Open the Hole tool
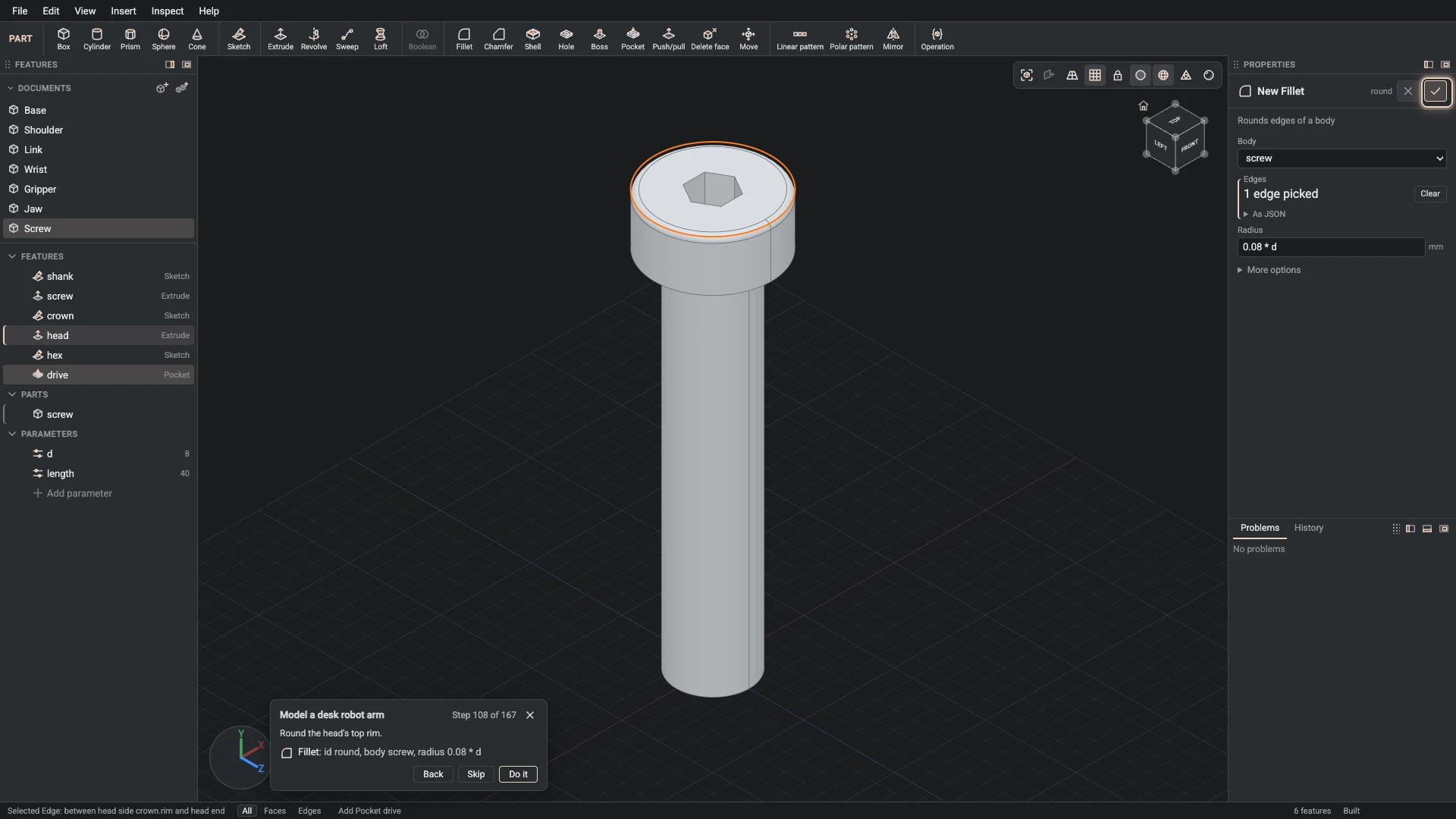Viewport: 1456px width, 819px height. (566, 39)
